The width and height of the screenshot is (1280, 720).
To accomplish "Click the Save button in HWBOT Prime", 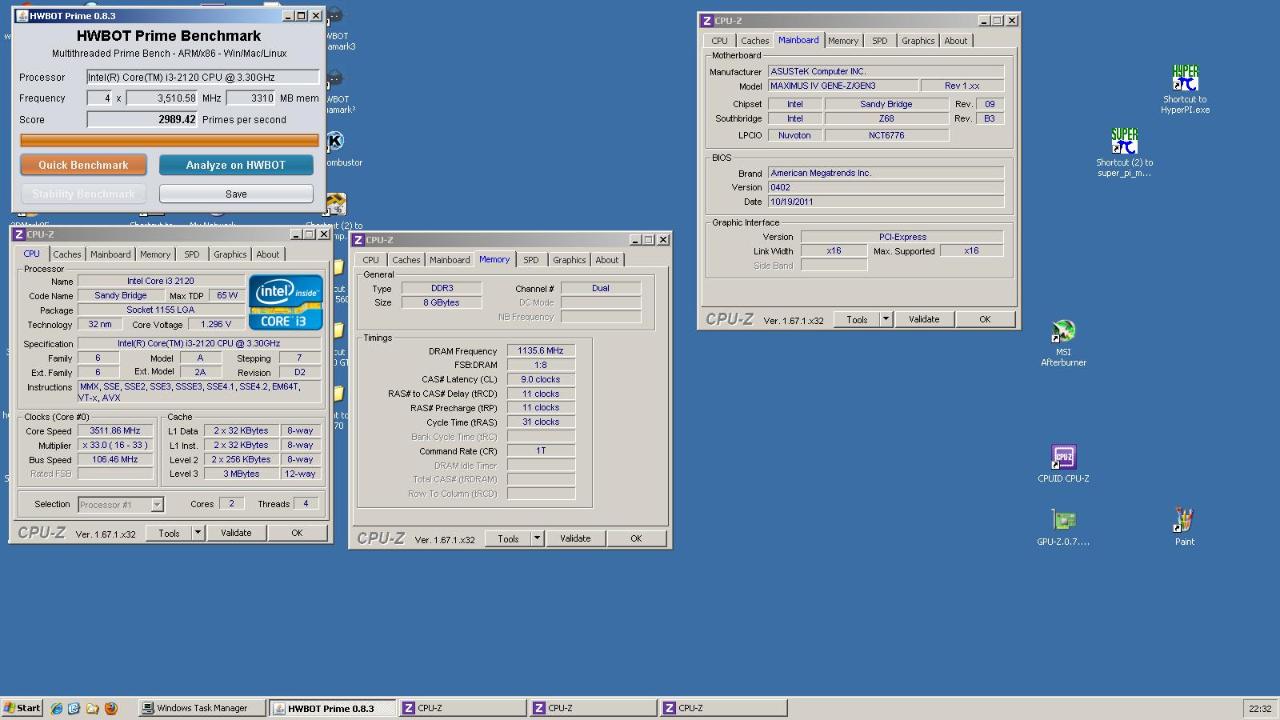I will (x=236, y=194).
